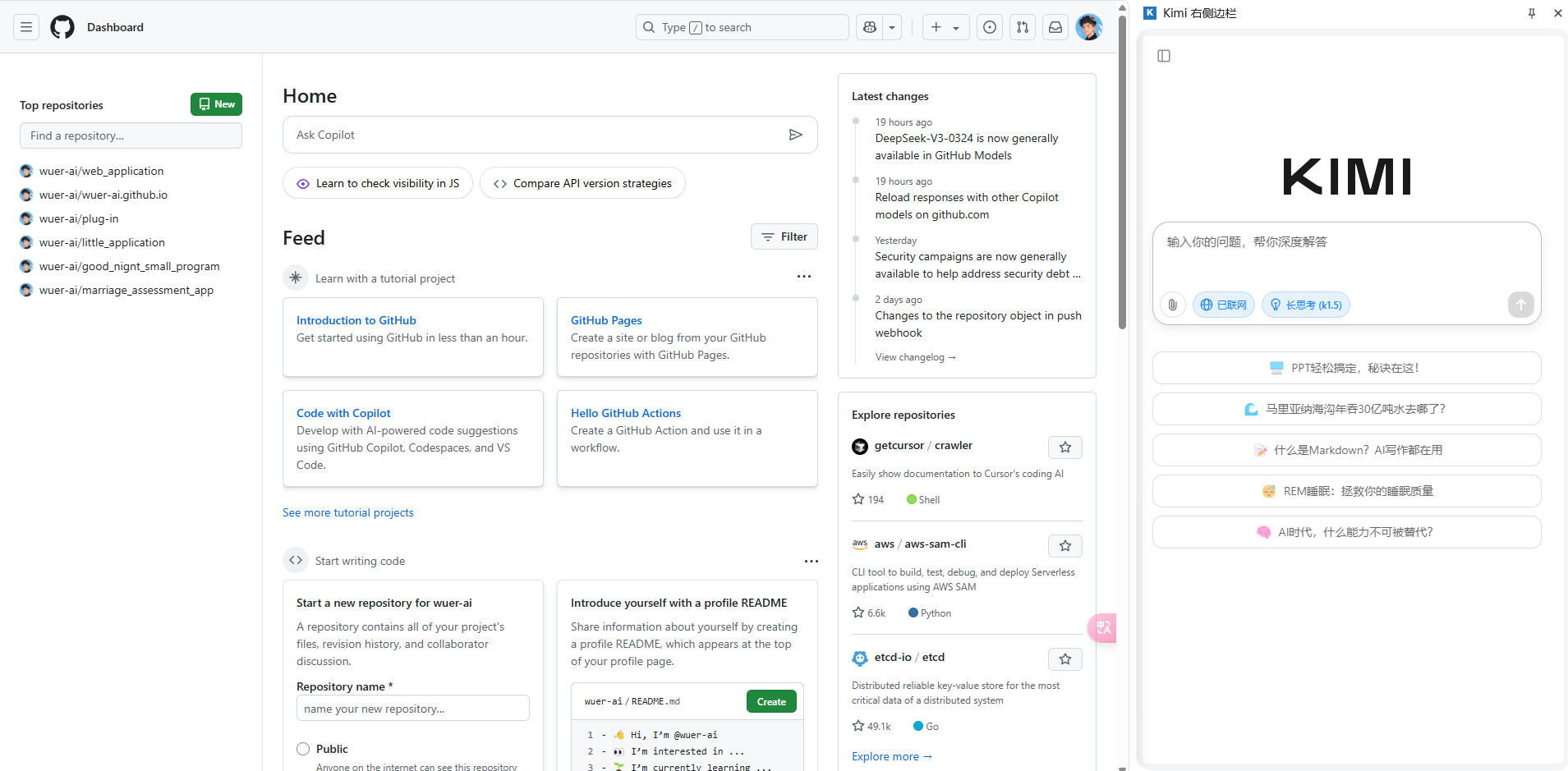Screen dimensions: 1568x771
Task: Star the aws / aws-sam-cli repository
Action: (1065, 546)
